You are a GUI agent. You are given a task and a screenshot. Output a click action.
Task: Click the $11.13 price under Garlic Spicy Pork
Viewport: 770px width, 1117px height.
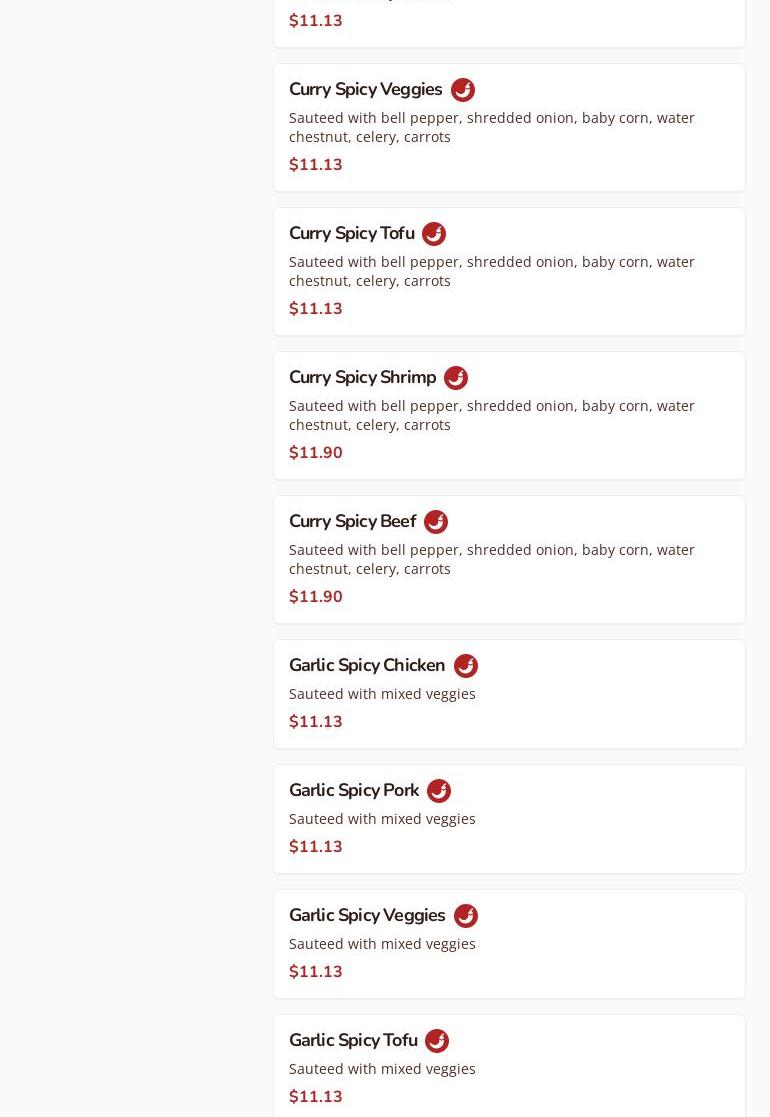tap(316, 847)
